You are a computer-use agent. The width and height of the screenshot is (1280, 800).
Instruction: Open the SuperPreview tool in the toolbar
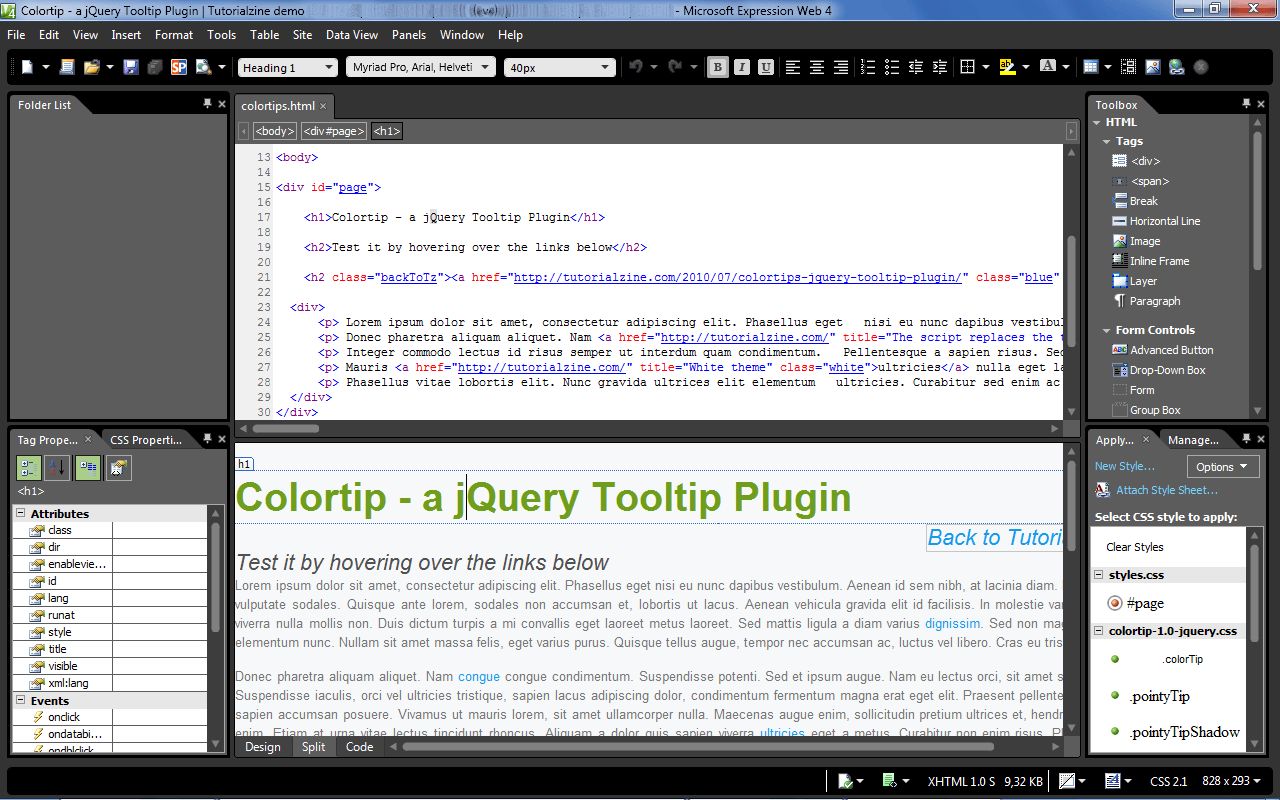pyautogui.click(x=180, y=66)
